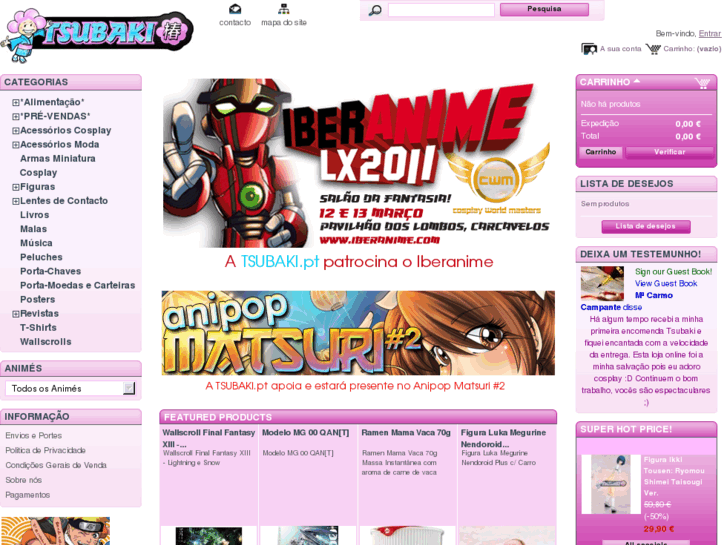Click the guest book pen thumbnail
Screen dimensions: 727x545
602,283
